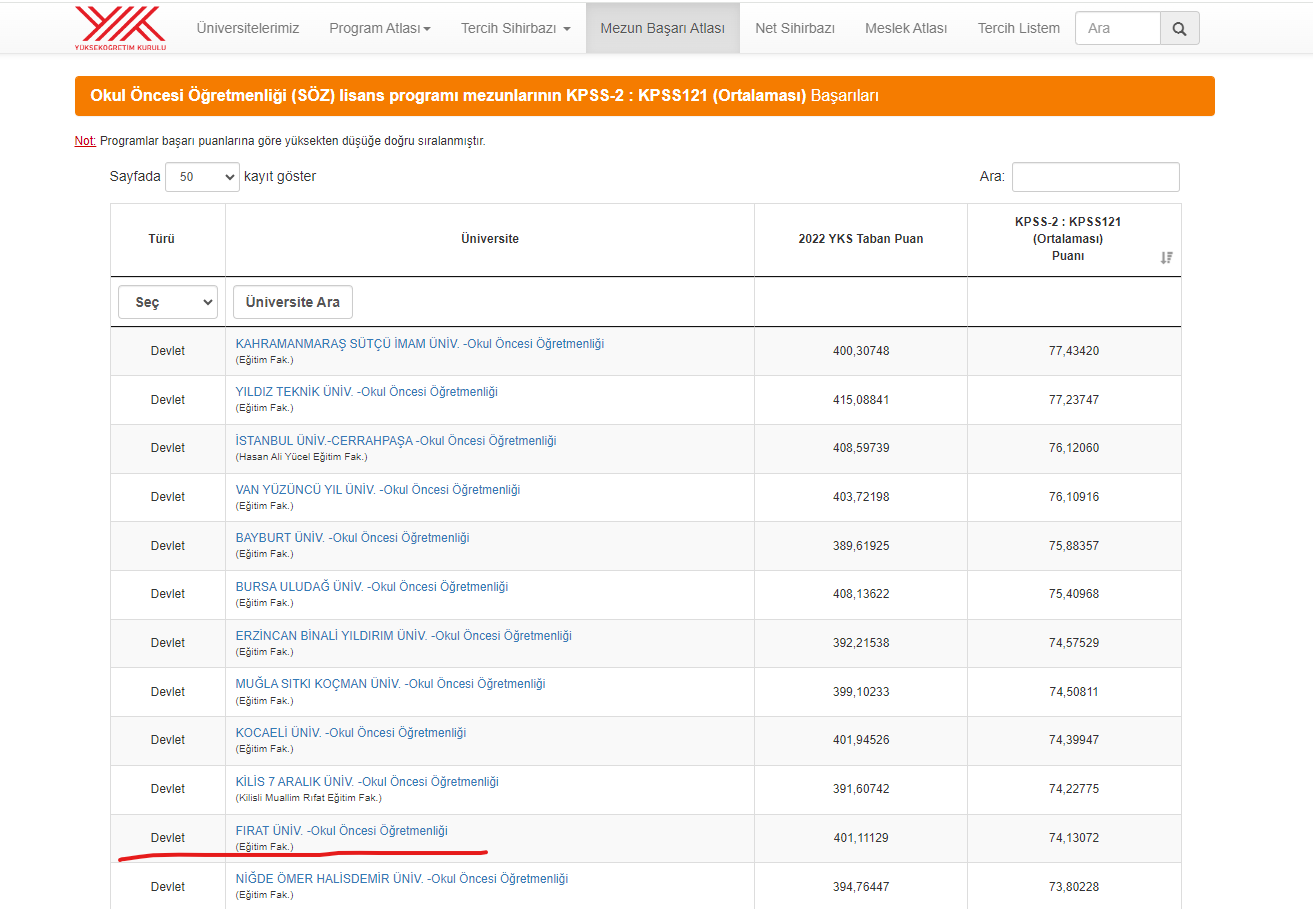Open Yıldız Teknik Üniv. link

(x=367, y=392)
